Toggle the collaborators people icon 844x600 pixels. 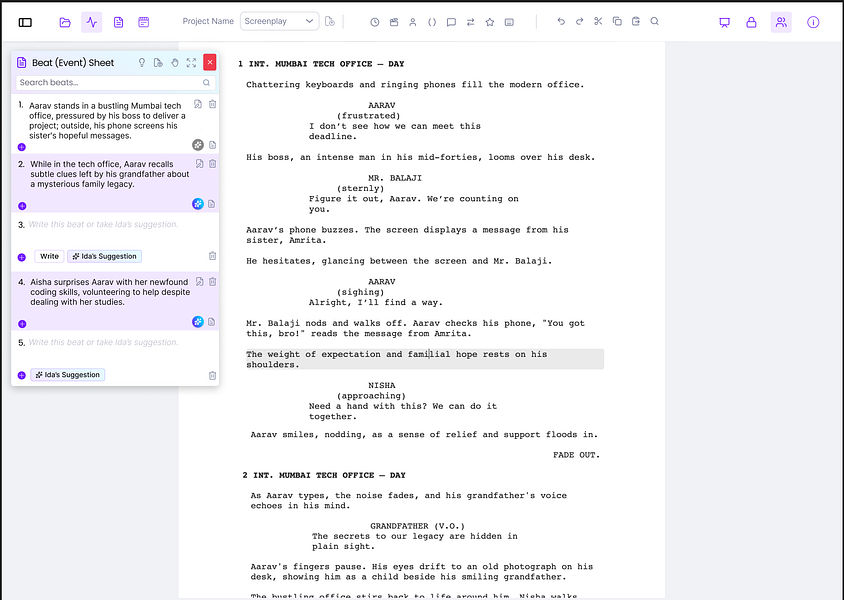[781, 22]
